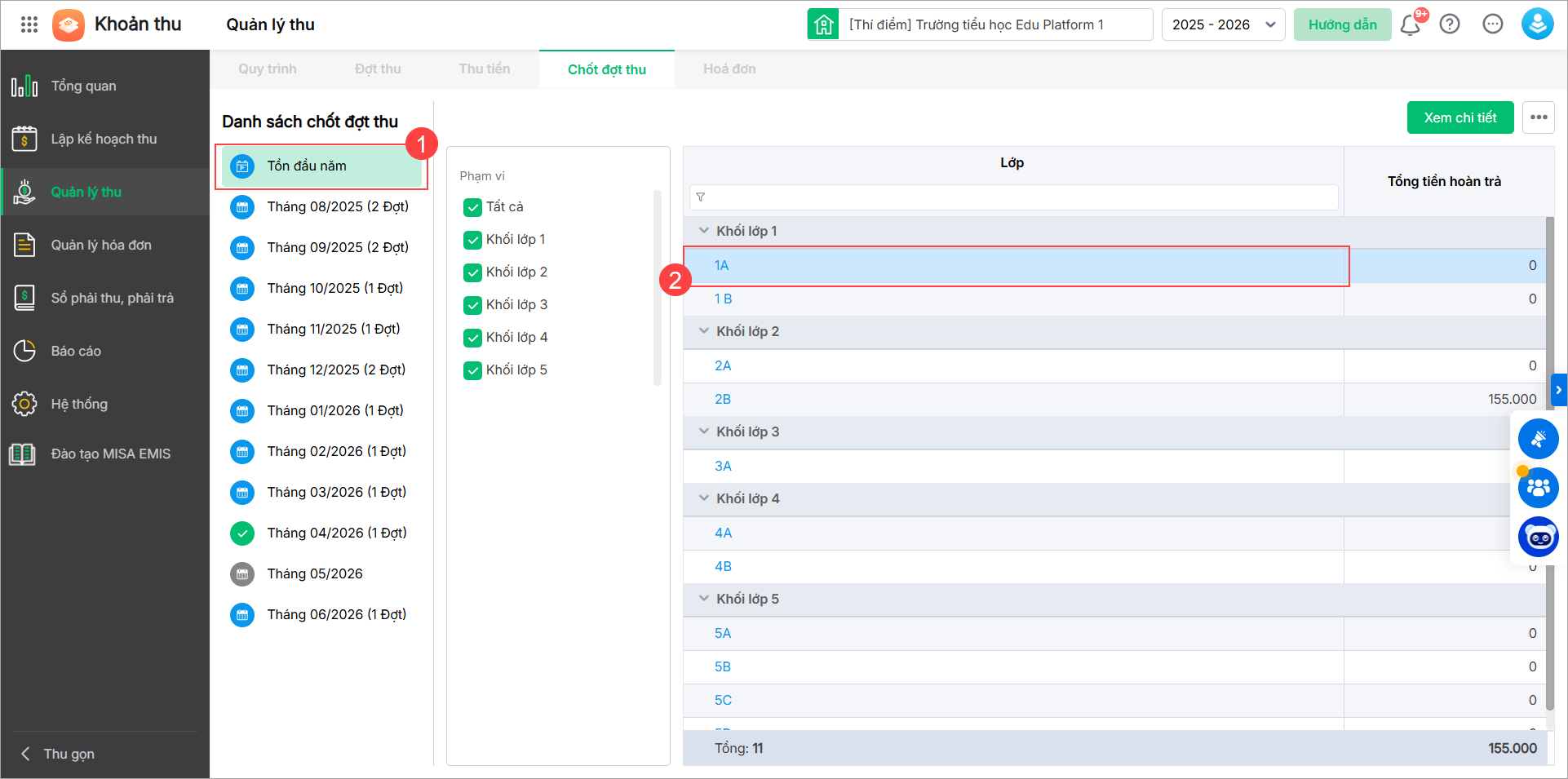
Task: Collapse the Khối lớp 5 group
Action: click(704, 599)
